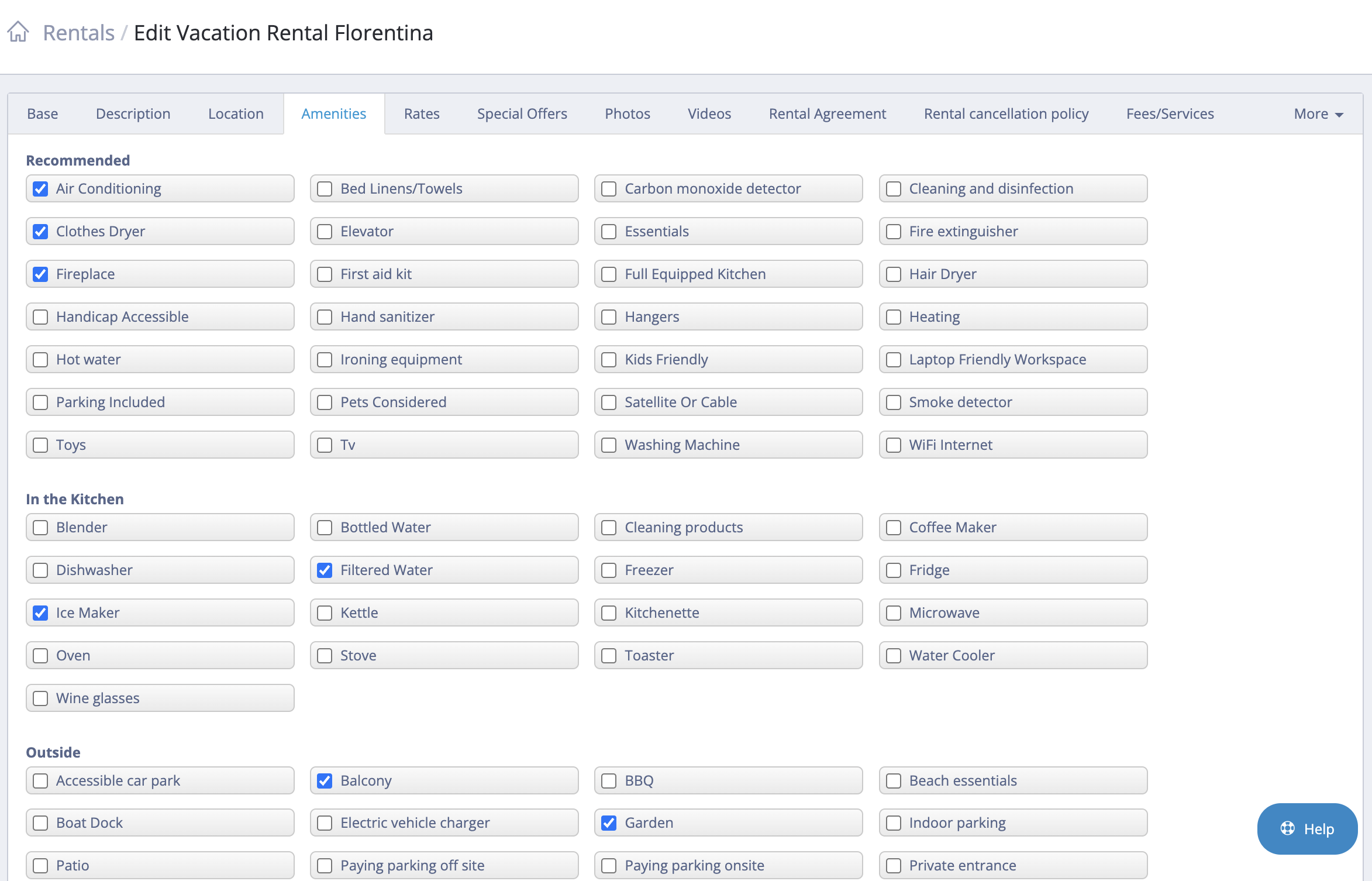Screen dimensions: 1372x881
Task: Open the Location tab
Action: pos(236,113)
